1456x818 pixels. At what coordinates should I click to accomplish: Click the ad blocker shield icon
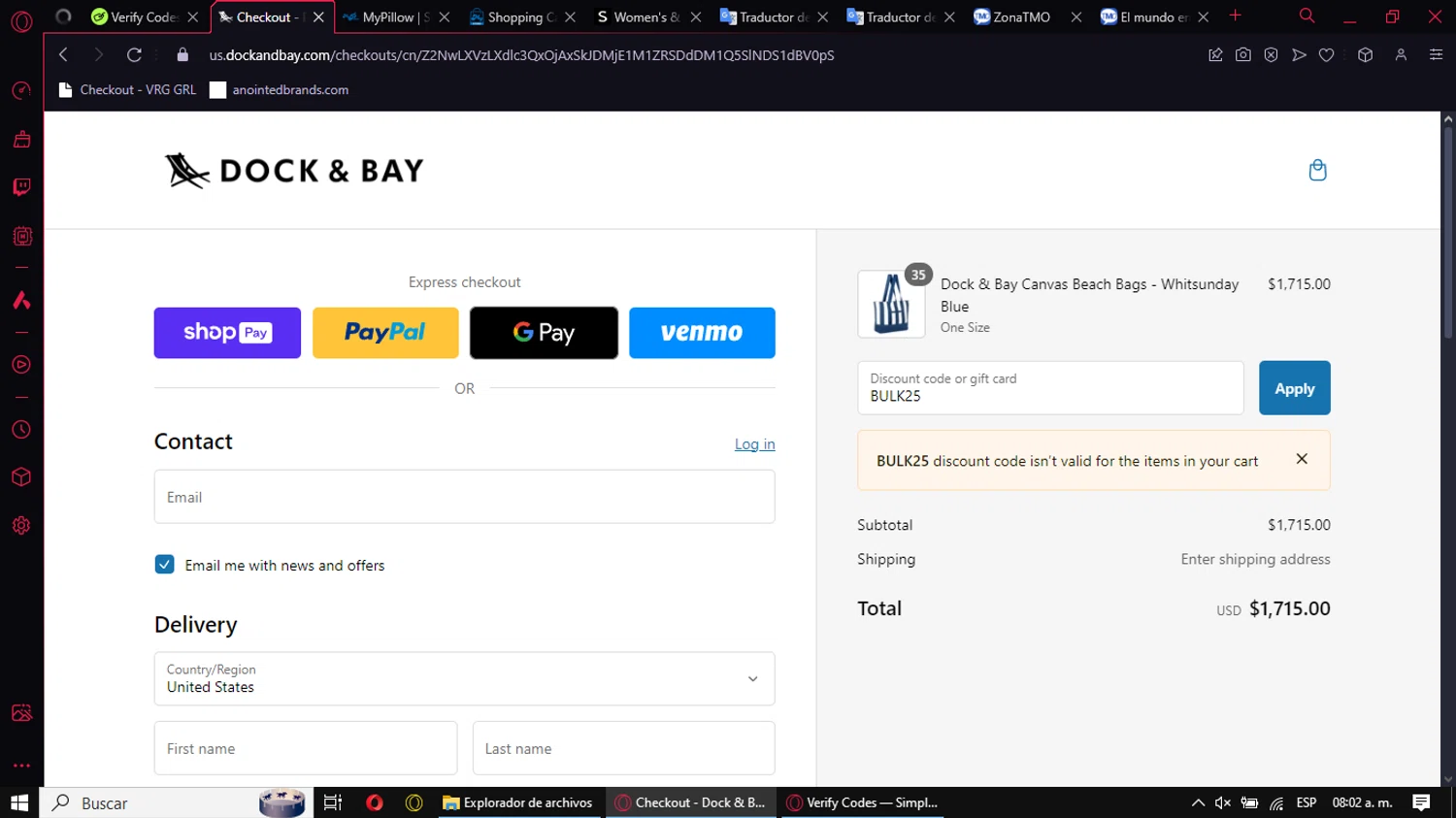pyautogui.click(x=1271, y=55)
